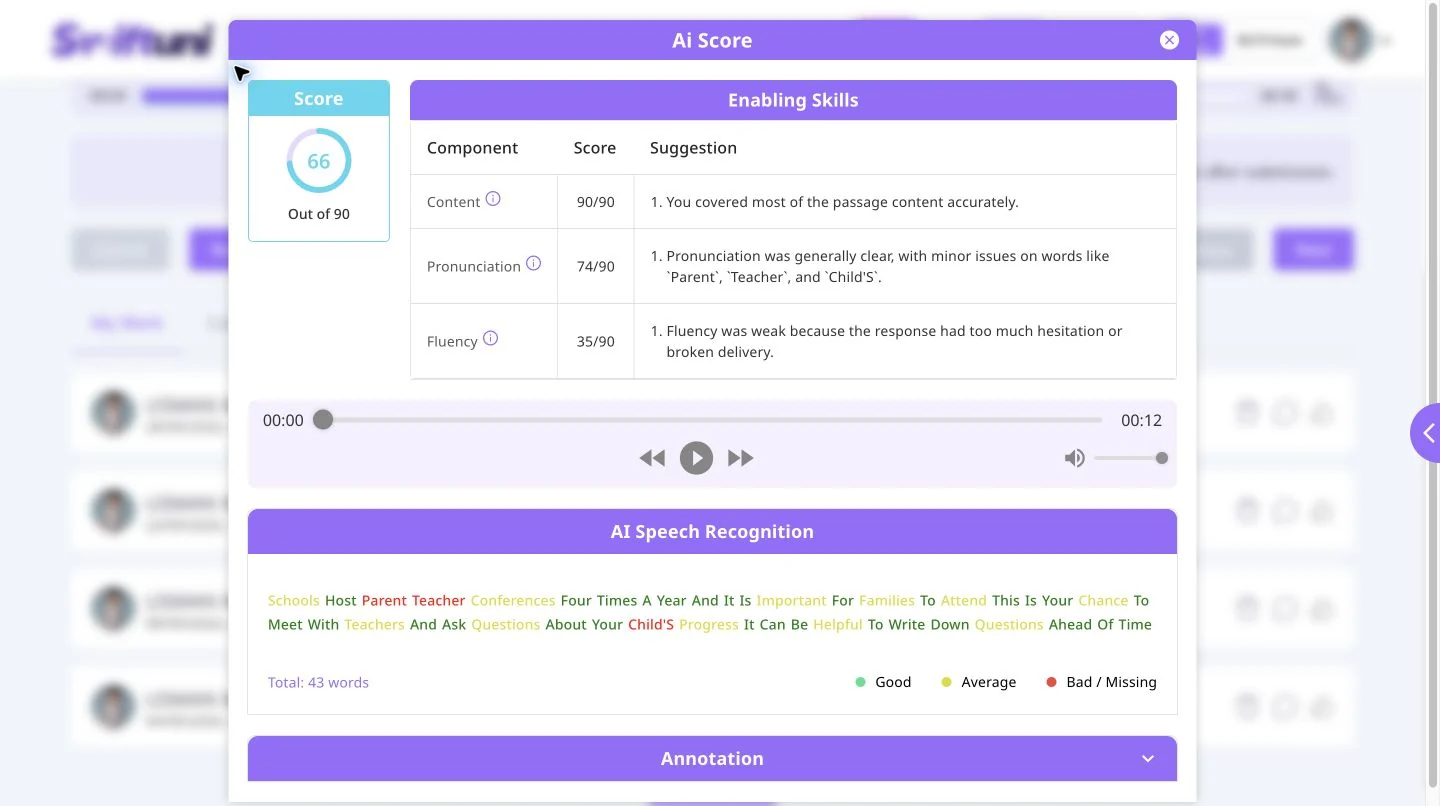Click the 00:00 elapsed time
1440x806 pixels.
click(283, 421)
